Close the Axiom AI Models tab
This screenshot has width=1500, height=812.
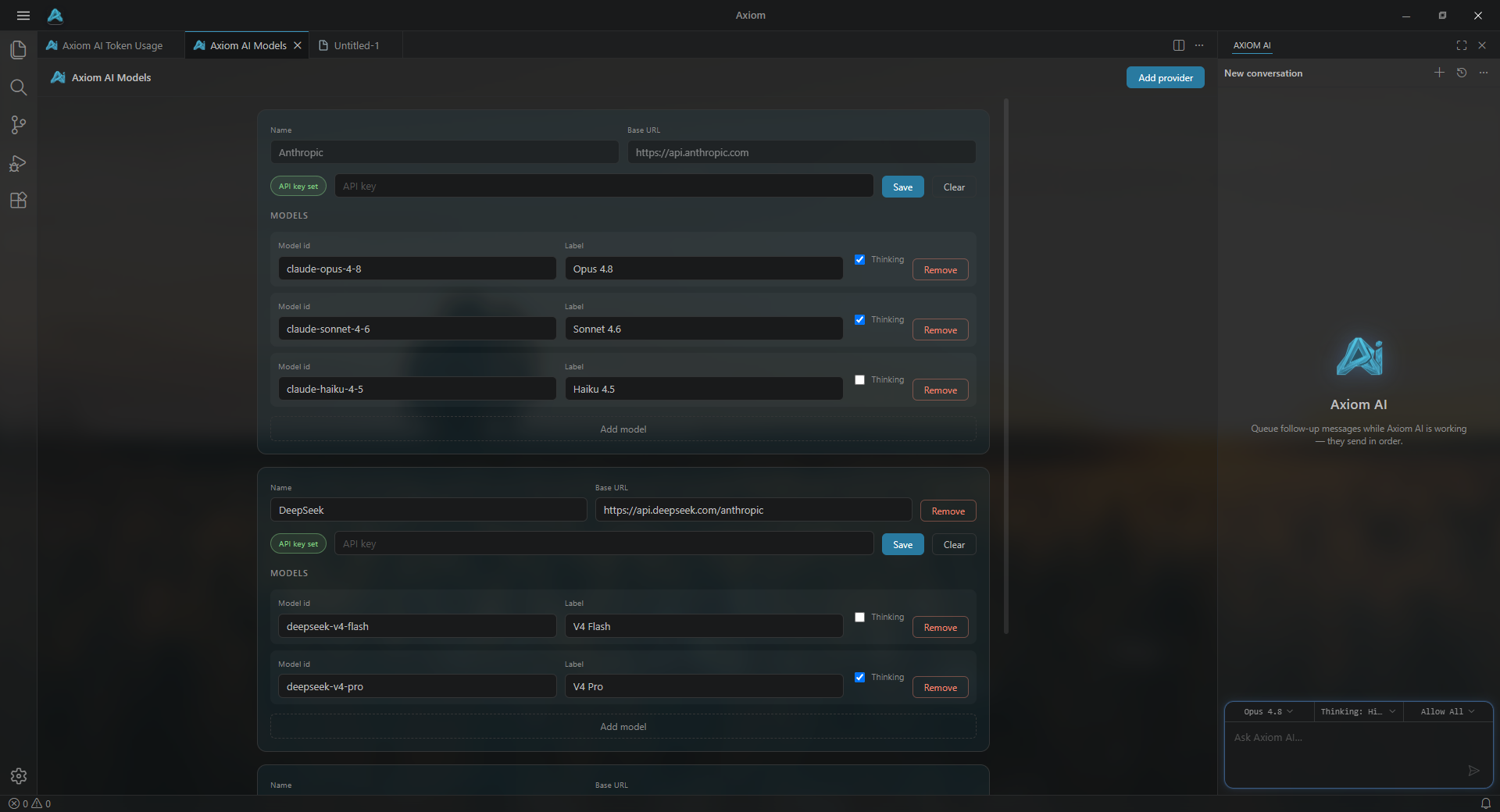[298, 45]
